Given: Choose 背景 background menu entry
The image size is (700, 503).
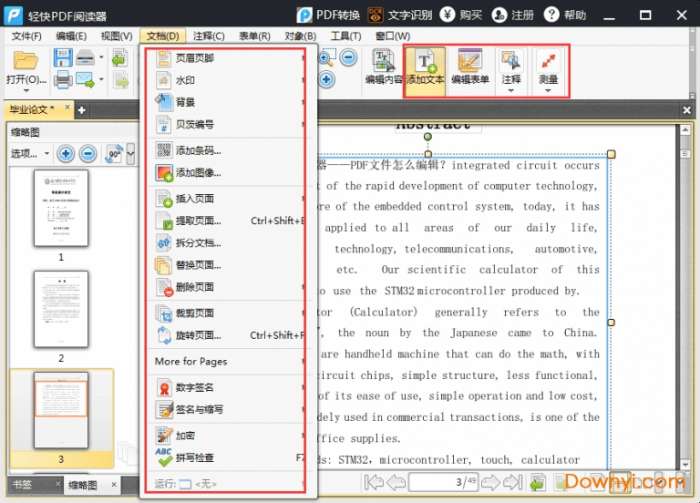Looking at the screenshot, I should [x=228, y=102].
